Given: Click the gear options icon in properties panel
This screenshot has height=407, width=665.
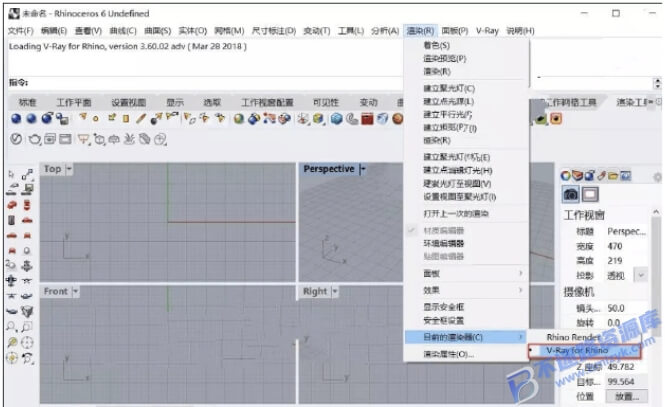Looking at the screenshot, I should coord(657,177).
